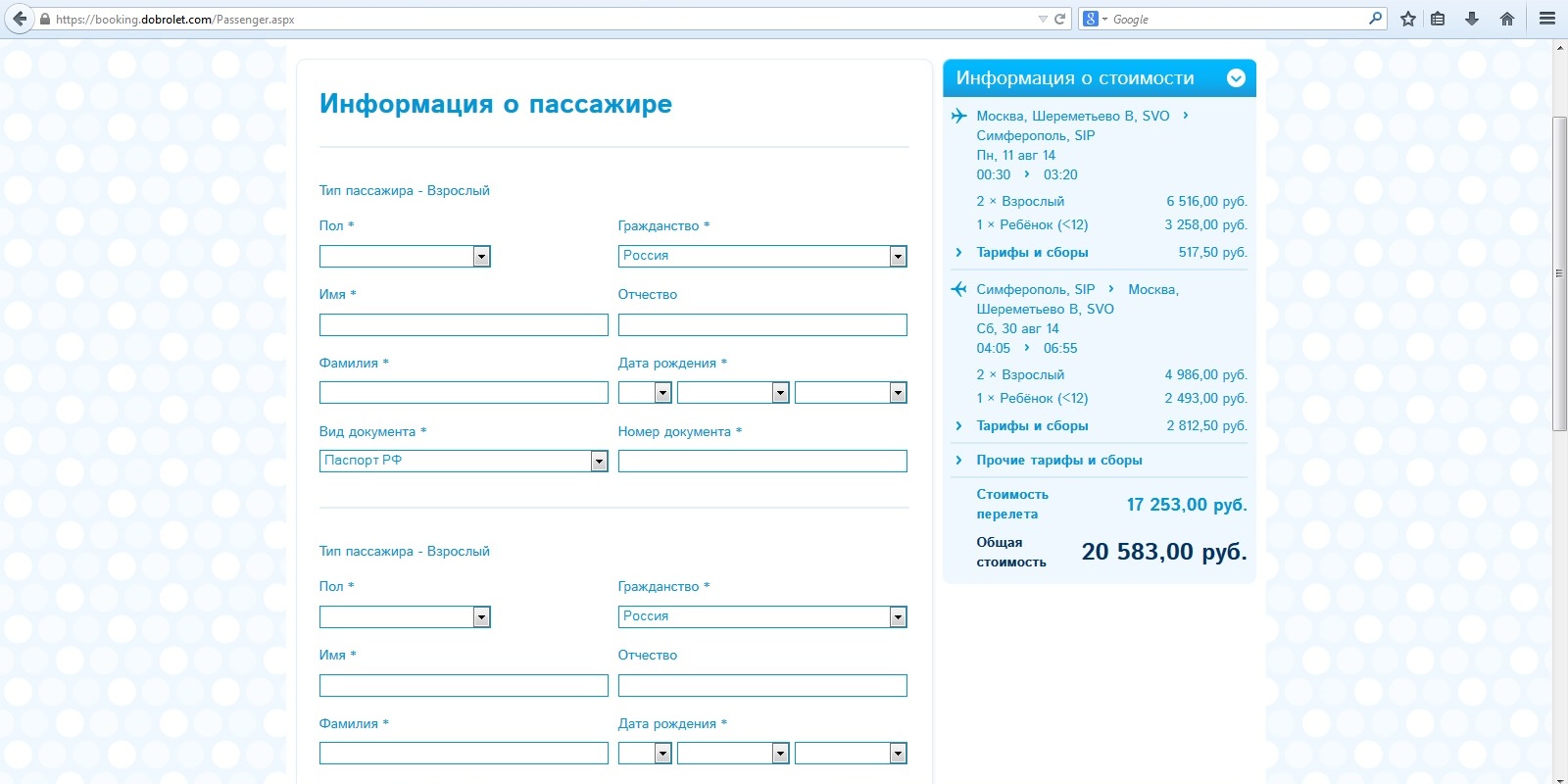
Task: Open document type dropdown Паспорт РФ
Action: [464, 461]
